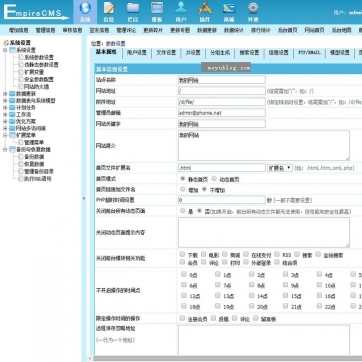Click the folder icon of 网站多访问端
This screenshot has width=362, height=362.
click(12, 128)
